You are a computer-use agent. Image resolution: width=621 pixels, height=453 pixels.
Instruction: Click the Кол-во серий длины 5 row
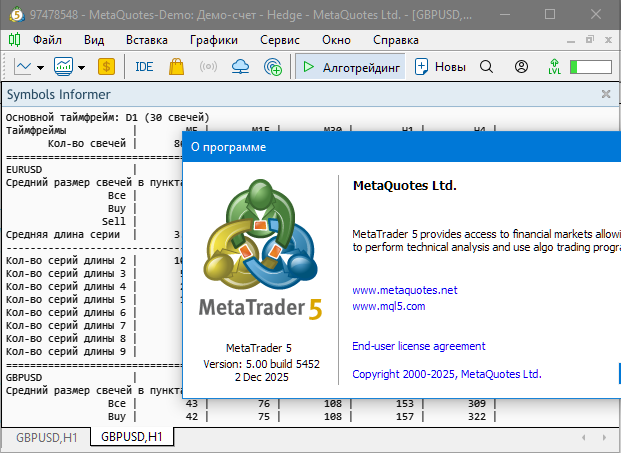tap(66, 300)
